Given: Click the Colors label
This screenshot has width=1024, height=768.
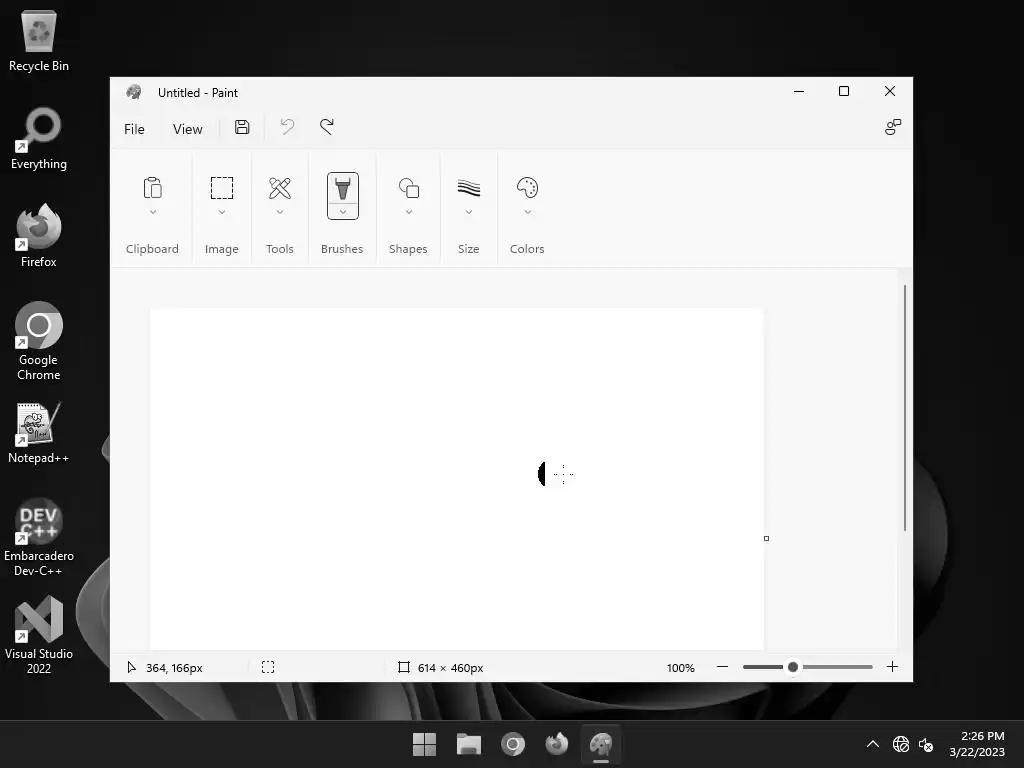Looking at the screenshot, I should click(x=527, y=249).
